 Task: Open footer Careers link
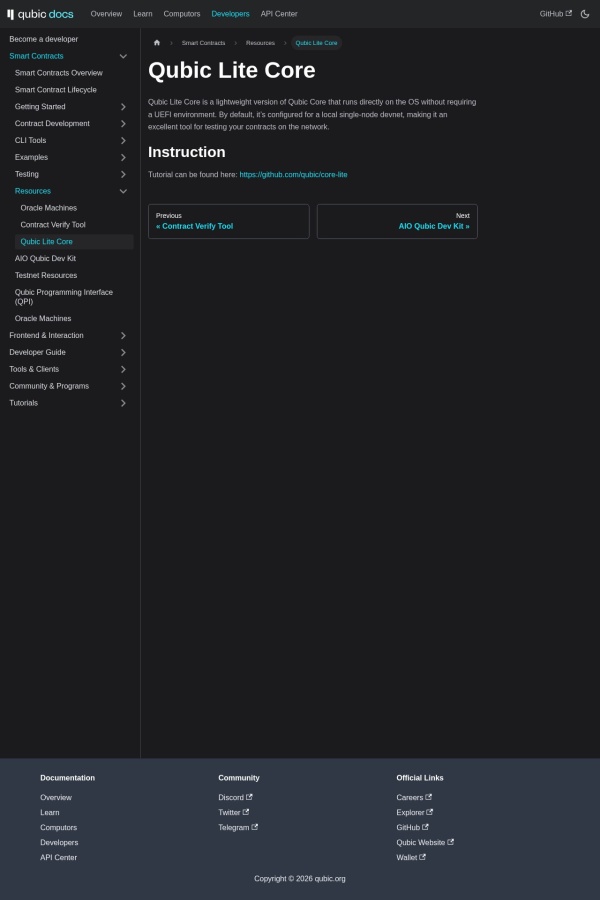pyautogui.click(x=414, y=798)
